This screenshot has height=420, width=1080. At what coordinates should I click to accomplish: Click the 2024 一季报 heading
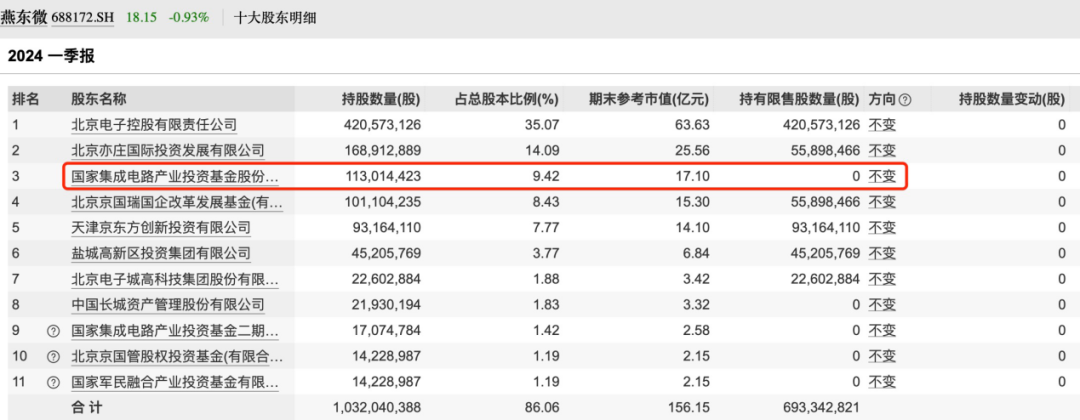coord(51,57)
